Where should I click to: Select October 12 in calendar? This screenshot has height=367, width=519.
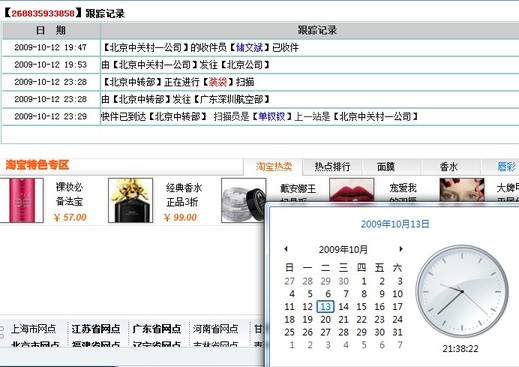[x=308, y=307]
